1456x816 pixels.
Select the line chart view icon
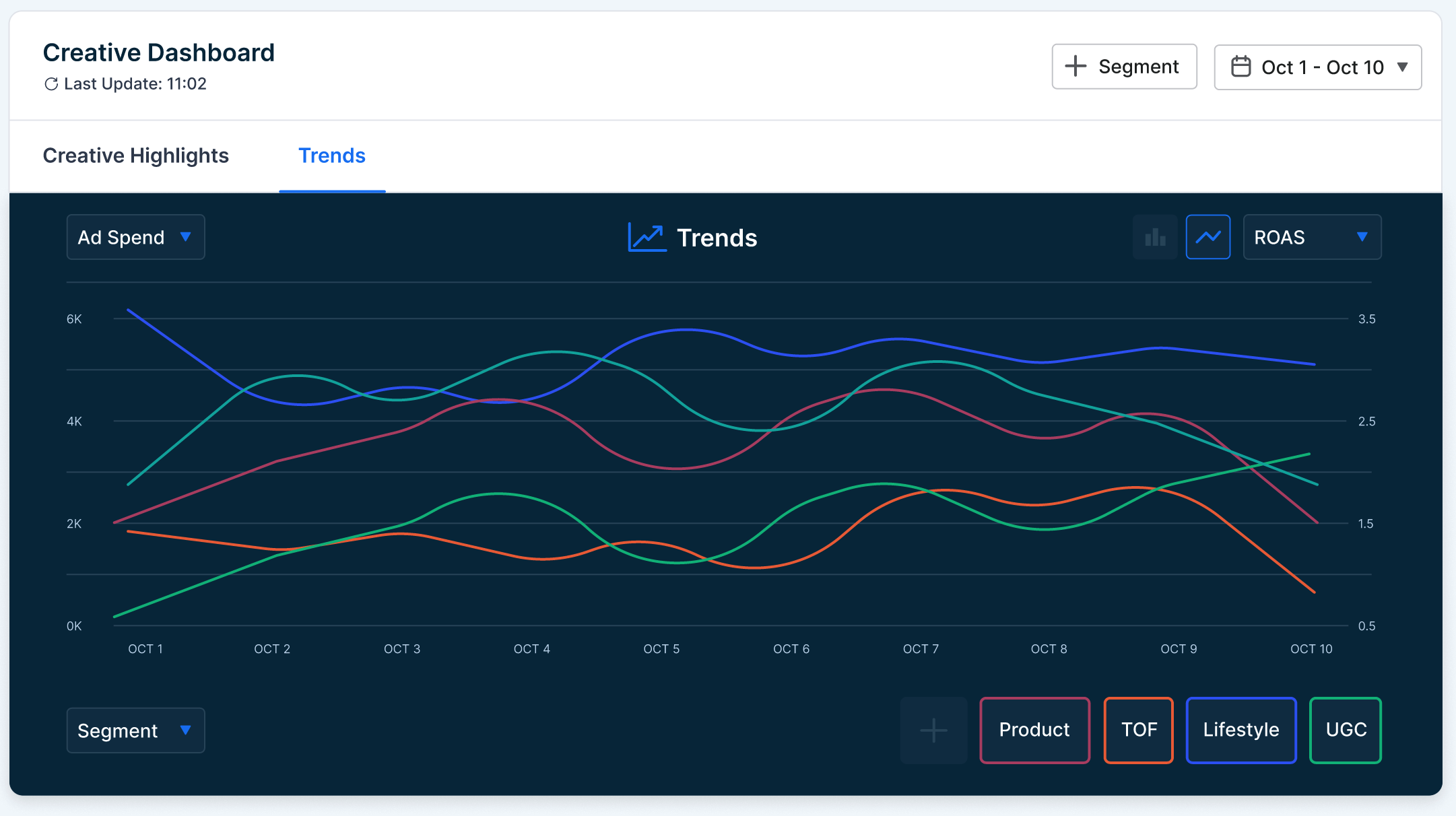[x=1207, y=237]
